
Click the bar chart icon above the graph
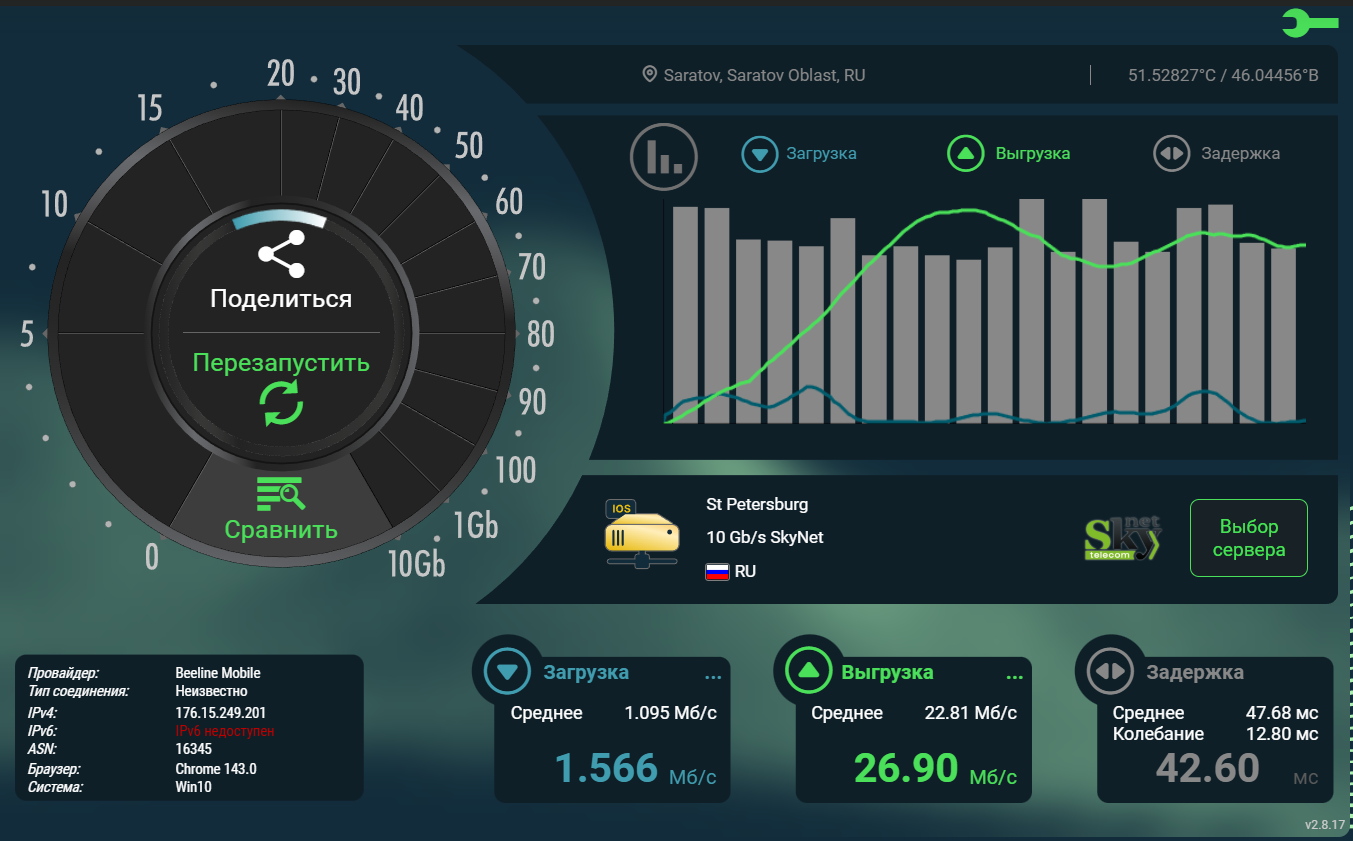pos(663,156)
